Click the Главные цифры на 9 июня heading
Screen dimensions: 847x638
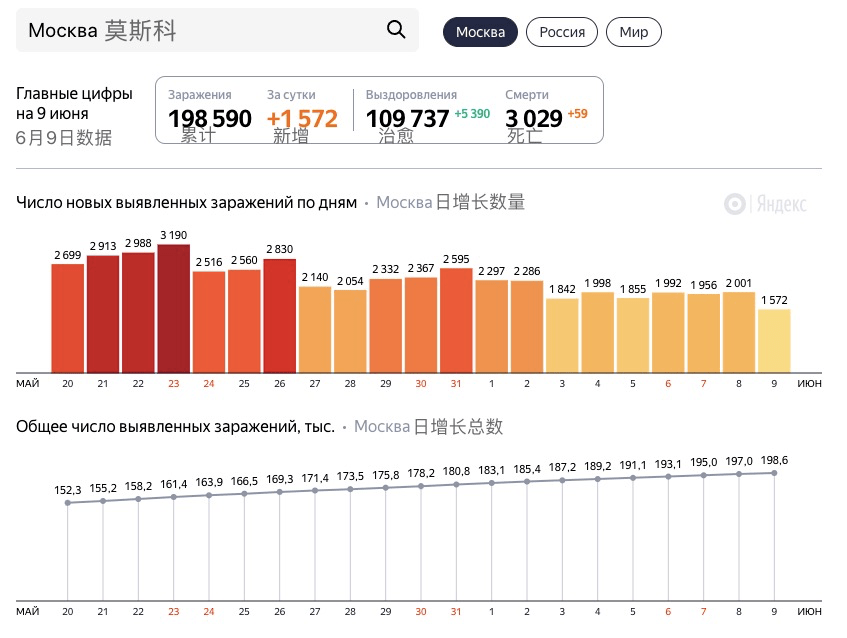click(x=74, y=103)
